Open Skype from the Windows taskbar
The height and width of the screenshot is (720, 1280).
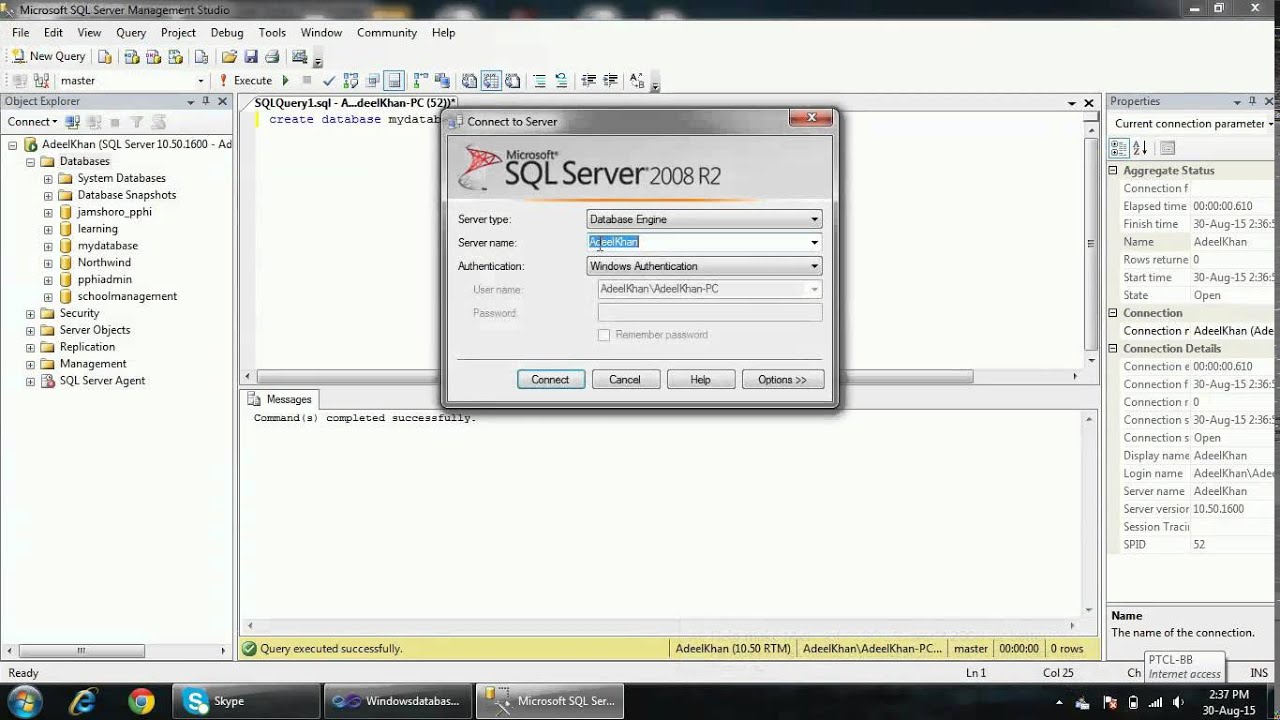click(246, 701)
